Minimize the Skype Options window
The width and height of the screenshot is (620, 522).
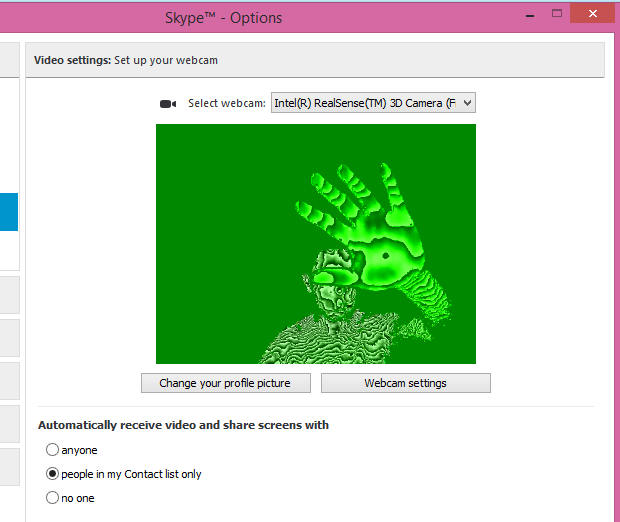pyautogui.click(x=530, y=15)
